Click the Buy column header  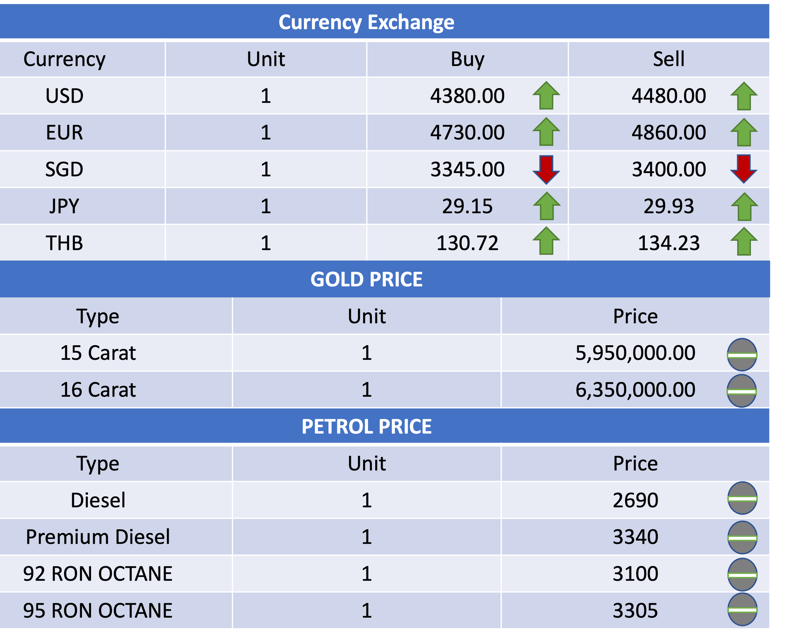tap(467, 59)
